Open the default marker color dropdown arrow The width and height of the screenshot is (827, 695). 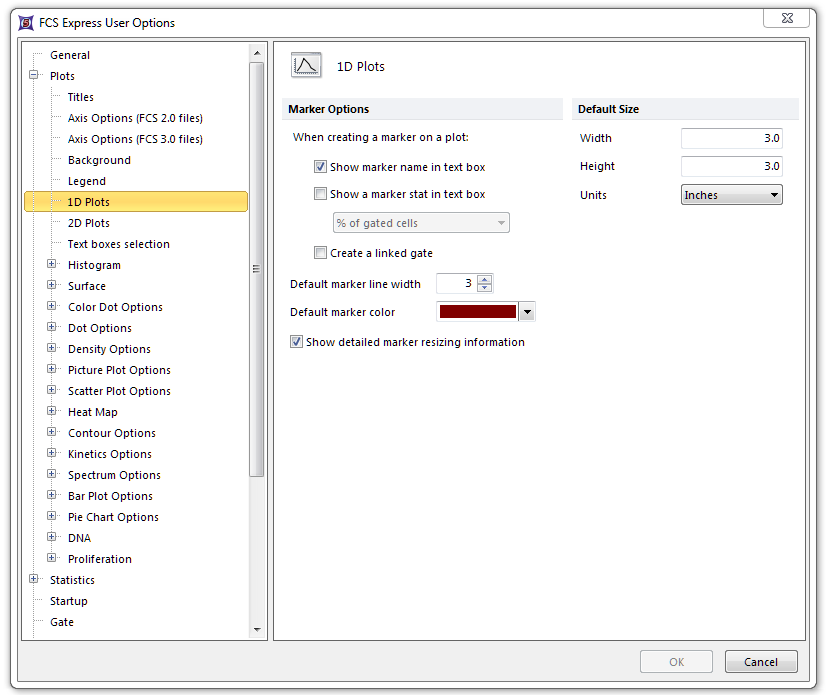pos(527,312)
